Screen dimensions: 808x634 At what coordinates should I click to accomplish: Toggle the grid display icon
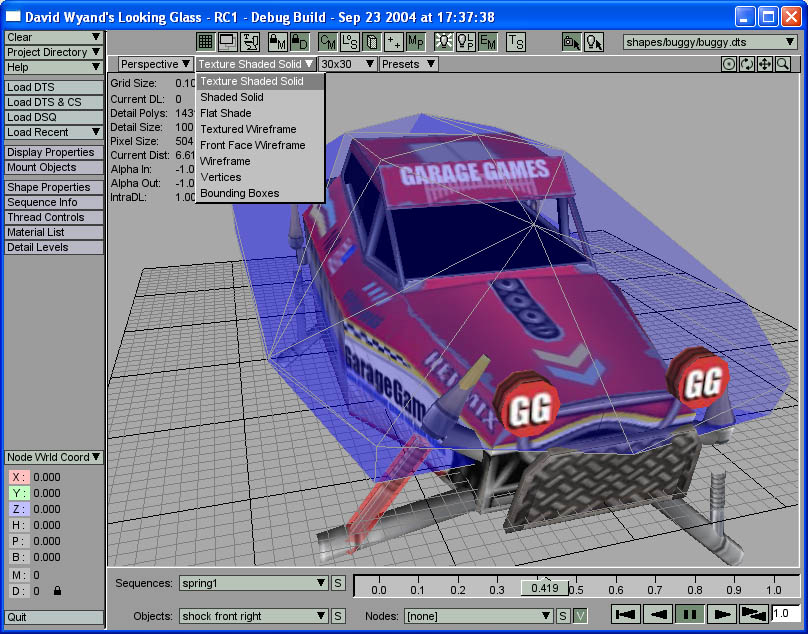pos(205,42)
